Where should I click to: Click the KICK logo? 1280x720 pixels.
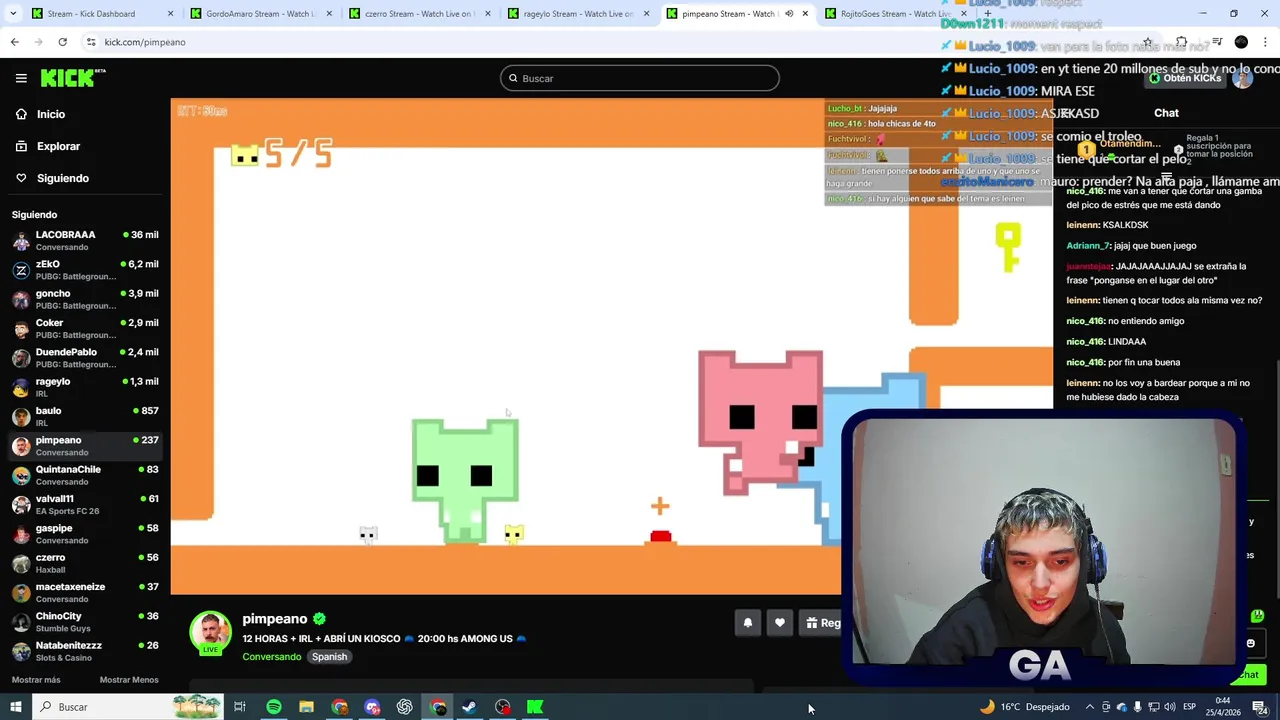pos(73,78)
